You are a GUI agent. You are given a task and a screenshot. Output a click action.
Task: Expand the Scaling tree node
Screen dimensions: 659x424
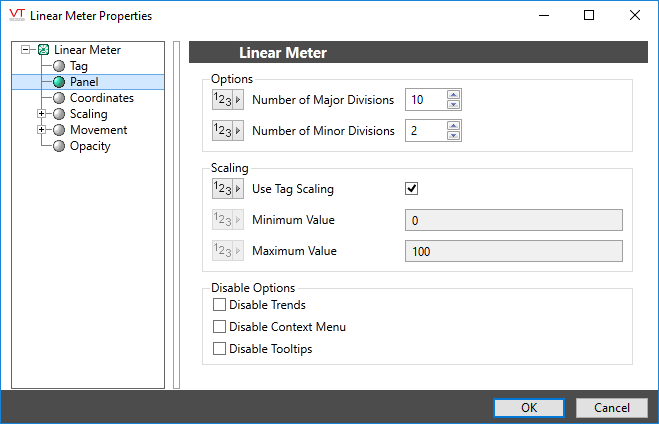click(x=41, y=114)
